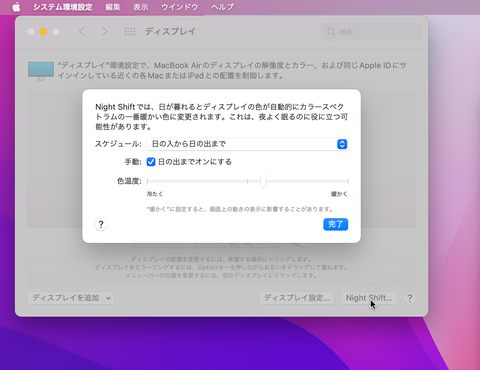Show all preferences grid icon
The width and height of the screenshot is (480, 370).
click(x=130, y=32)
